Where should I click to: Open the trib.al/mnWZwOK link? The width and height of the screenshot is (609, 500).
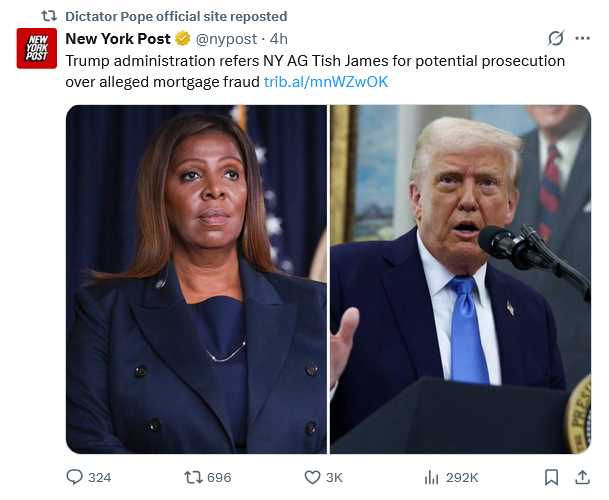click(x=326, y=82)
